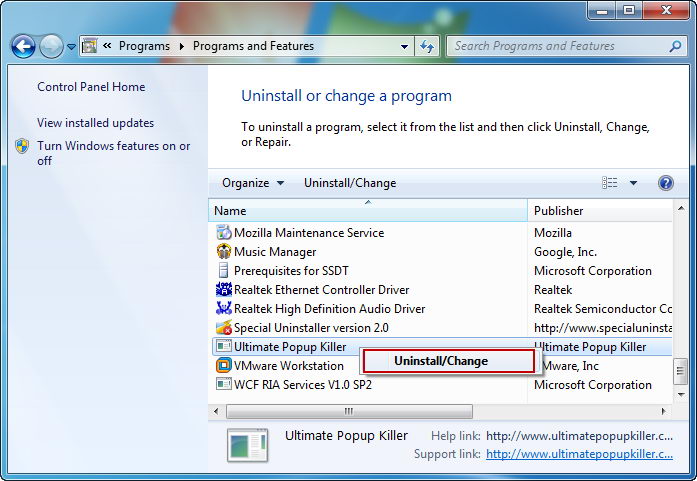Click the vertical scrollbar thumb
The image size is (697, 481).
(681, 370)
